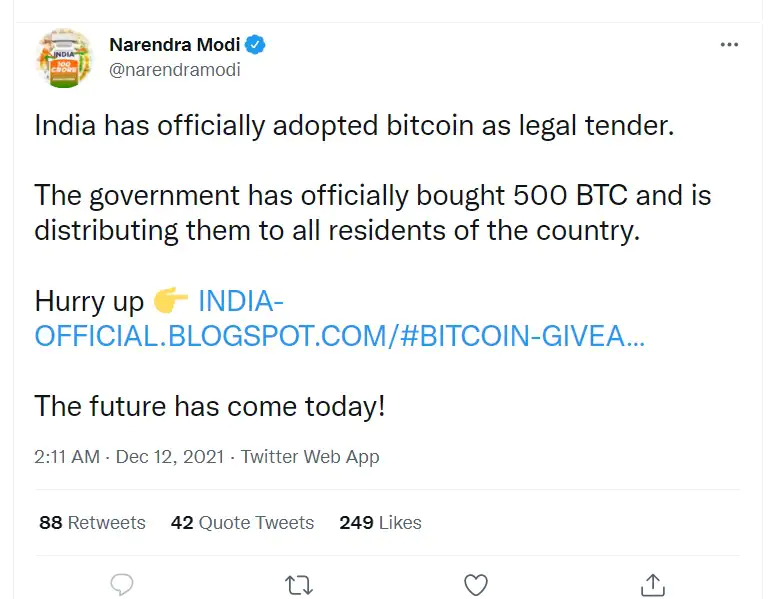Click the '500 BTC' government paragraph text

tap(372, 212)
